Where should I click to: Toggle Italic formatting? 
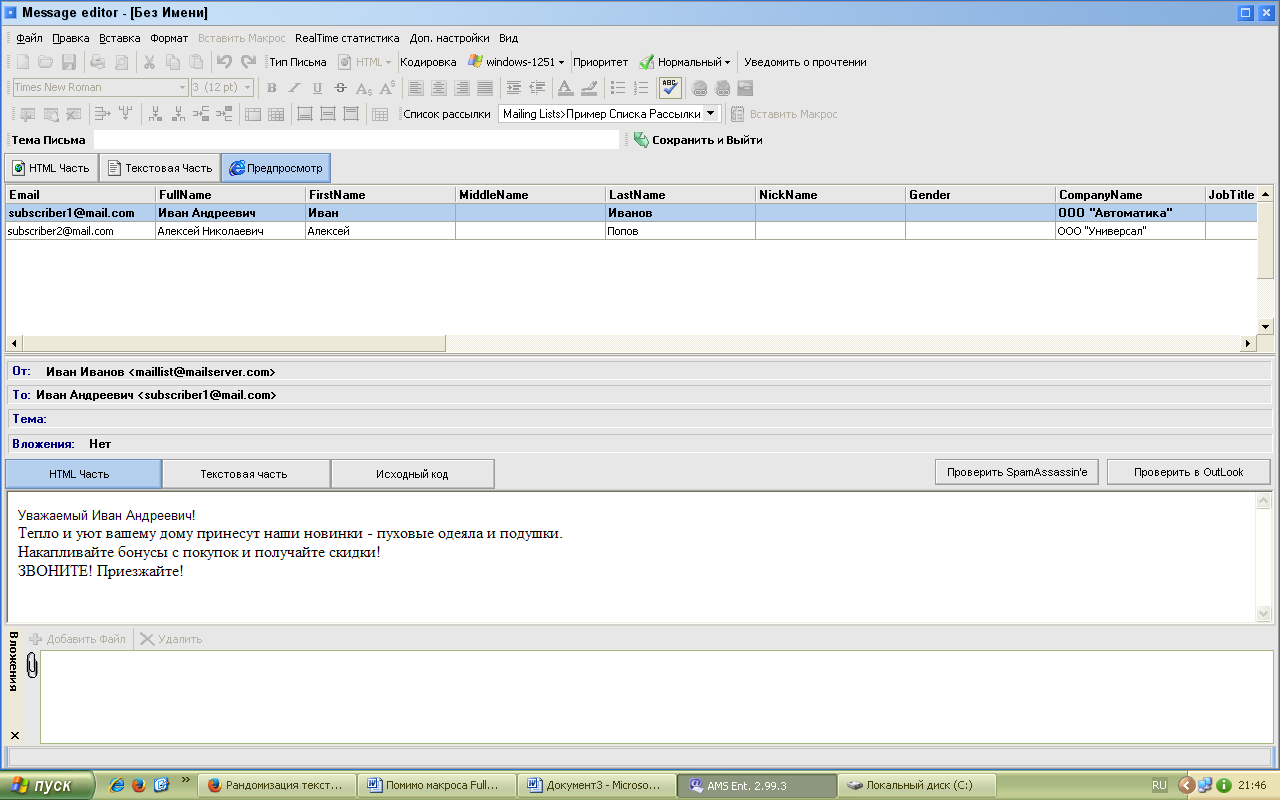click(x=295, y=88)
